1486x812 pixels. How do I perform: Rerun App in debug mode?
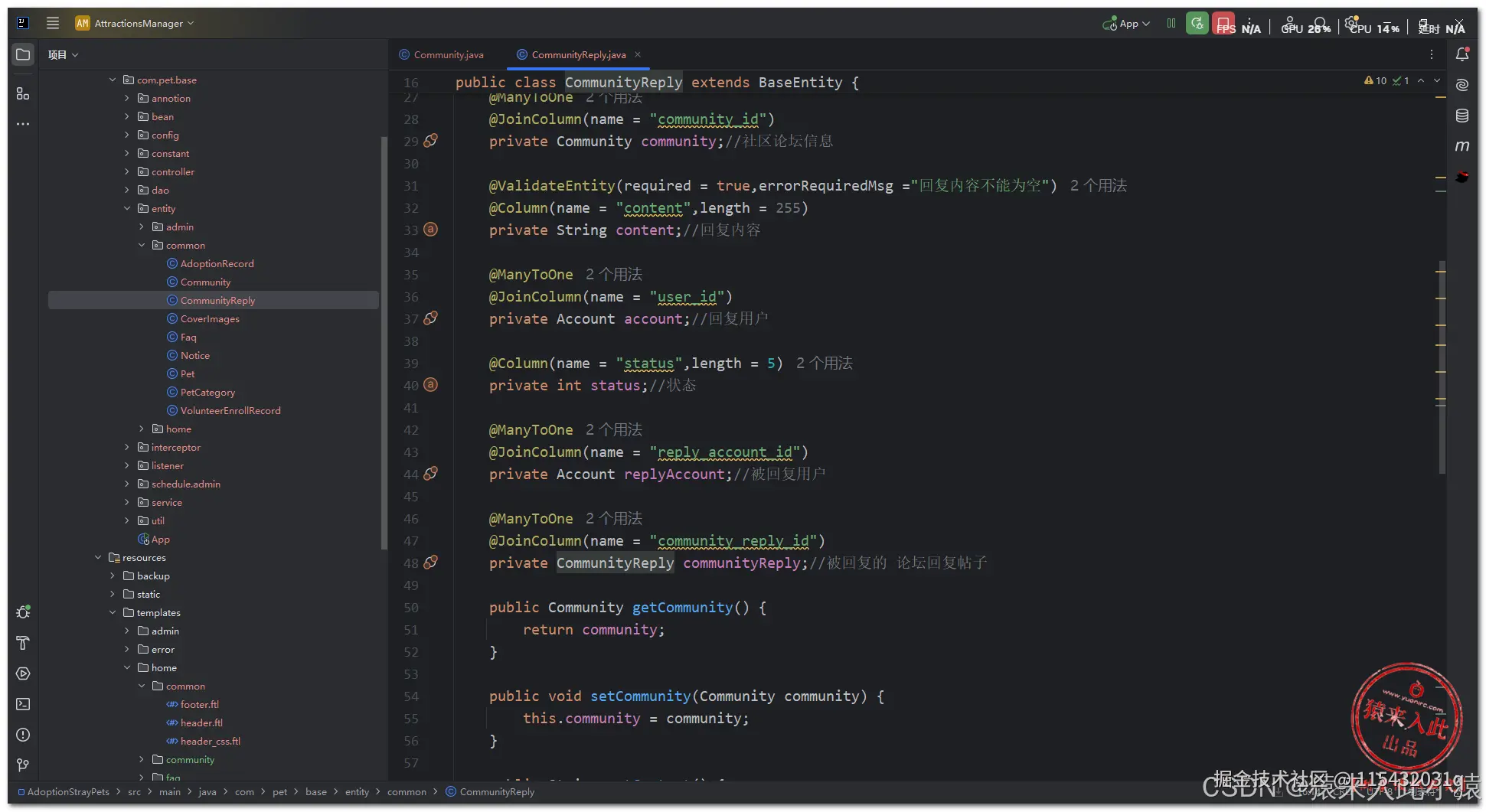(x=1197, y=23)
